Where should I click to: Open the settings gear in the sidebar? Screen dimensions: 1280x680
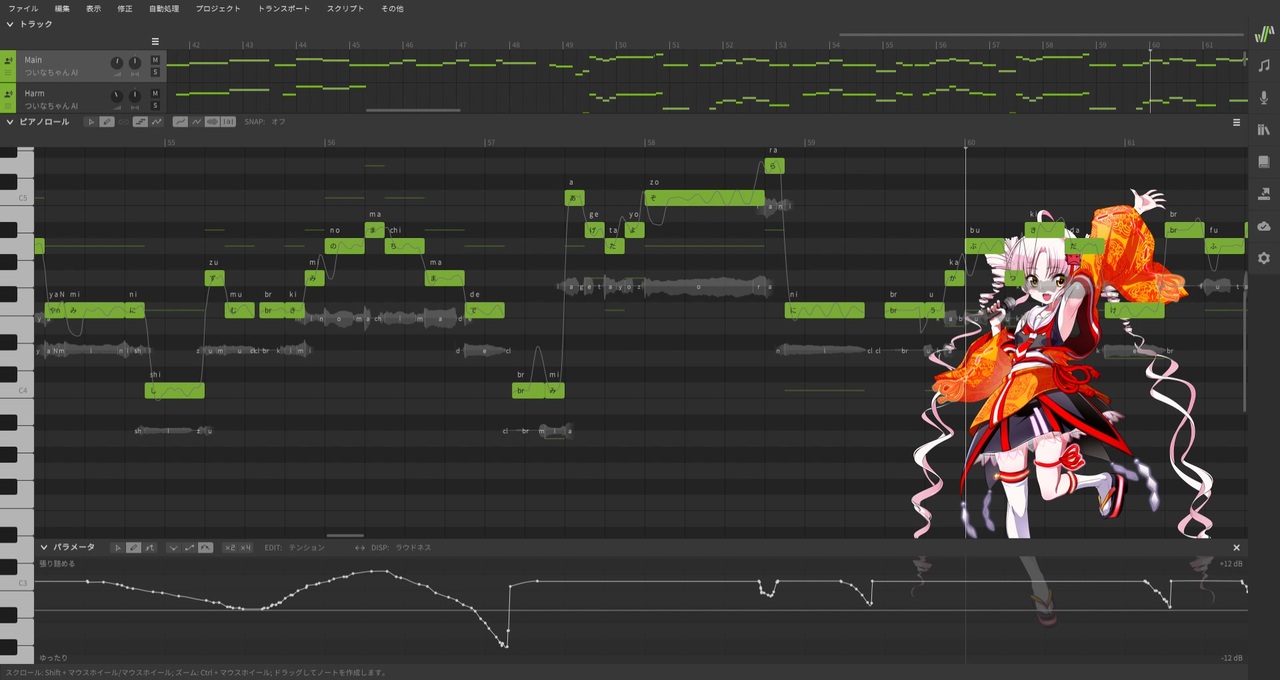coord(1264,258)
